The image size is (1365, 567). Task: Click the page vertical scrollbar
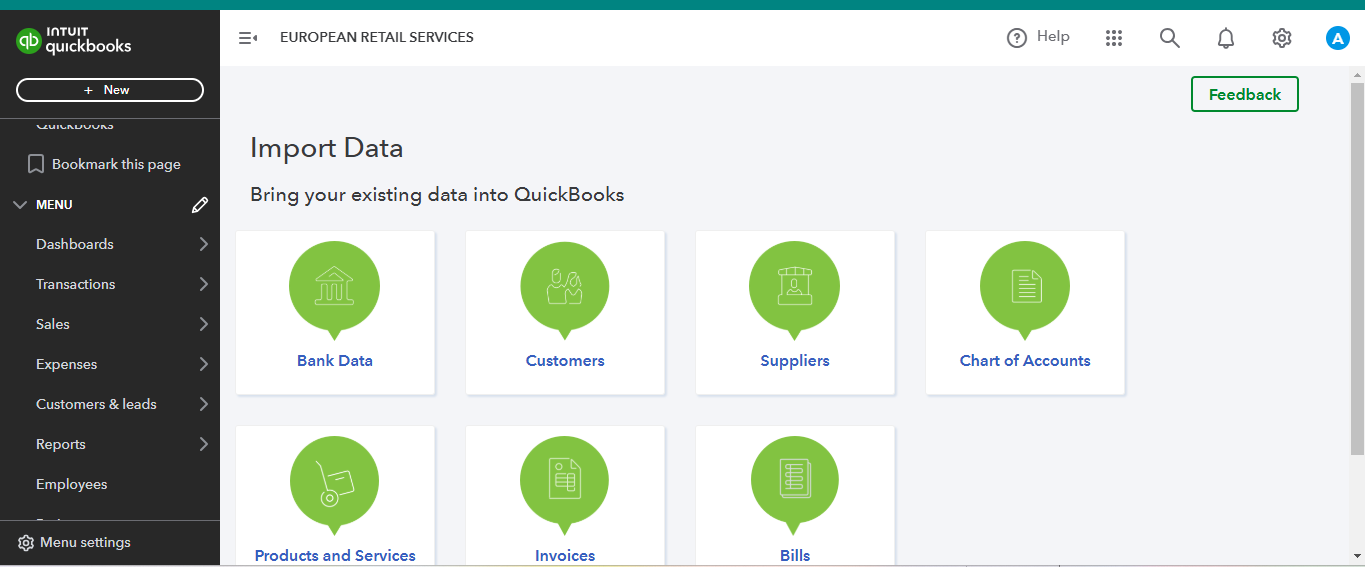1357,300
